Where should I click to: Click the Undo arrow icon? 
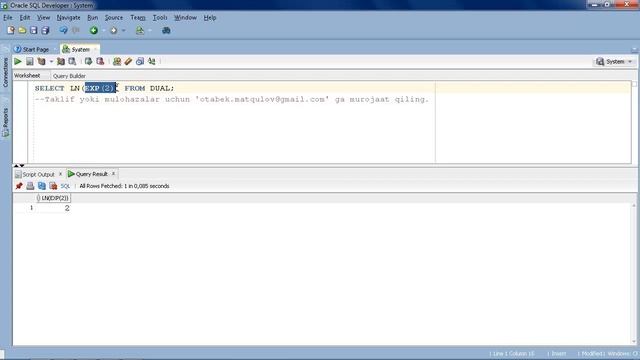(63, 30)
